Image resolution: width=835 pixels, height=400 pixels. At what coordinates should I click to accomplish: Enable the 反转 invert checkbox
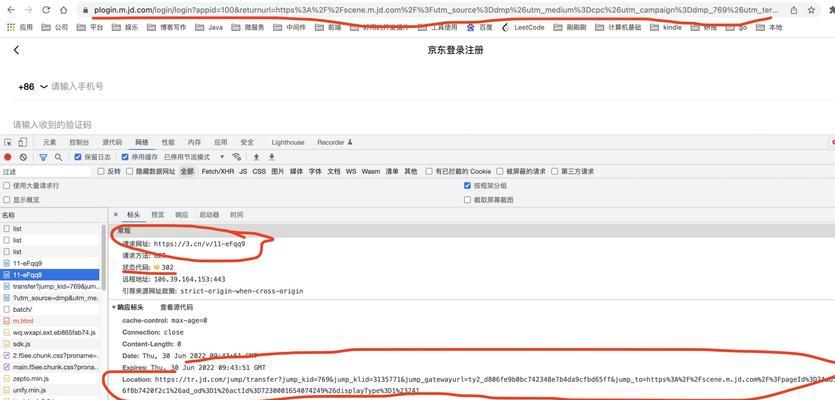pos(101,172)
